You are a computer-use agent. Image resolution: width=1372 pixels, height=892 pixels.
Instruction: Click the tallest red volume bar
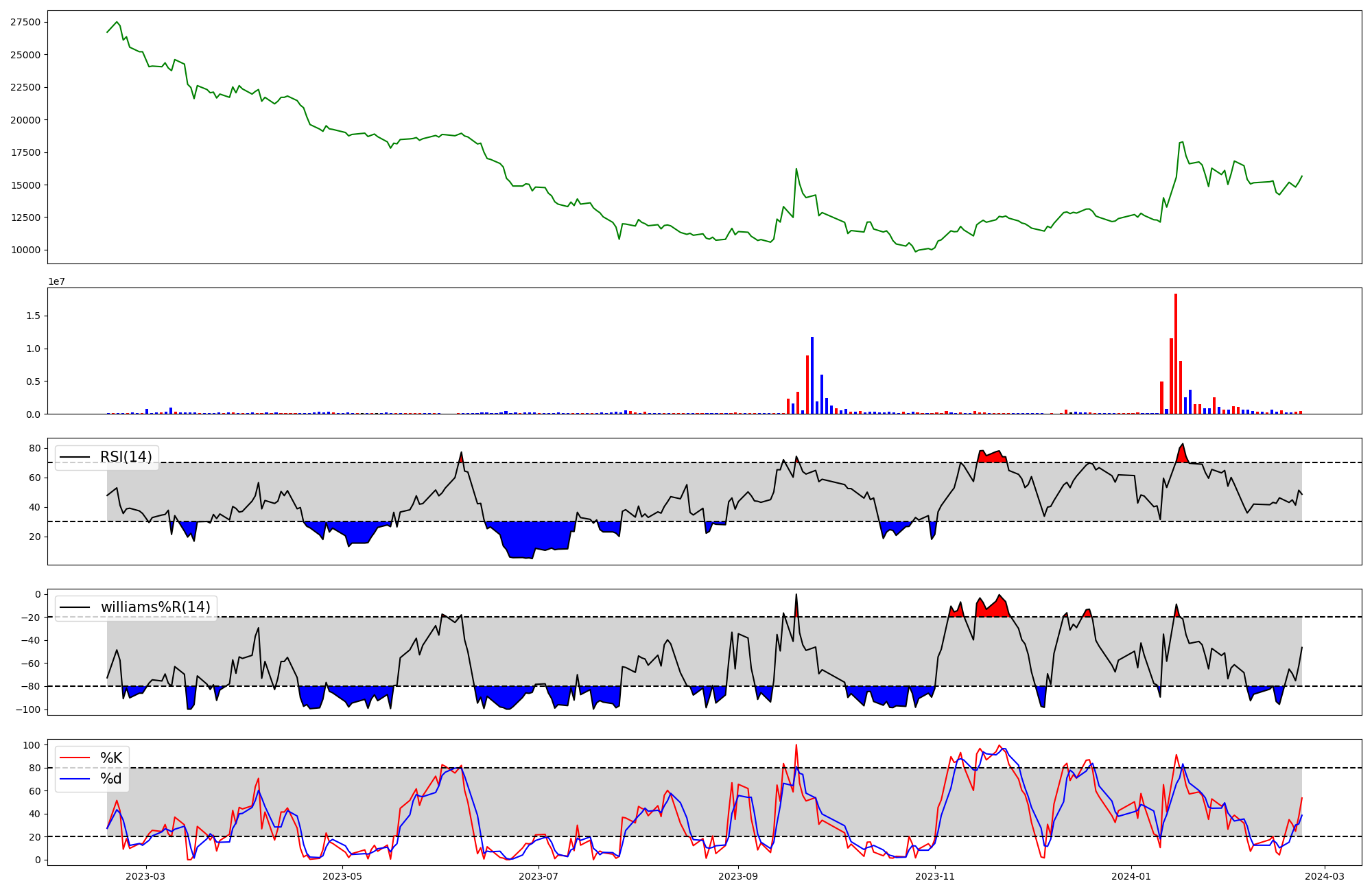tap(1176, 354)
